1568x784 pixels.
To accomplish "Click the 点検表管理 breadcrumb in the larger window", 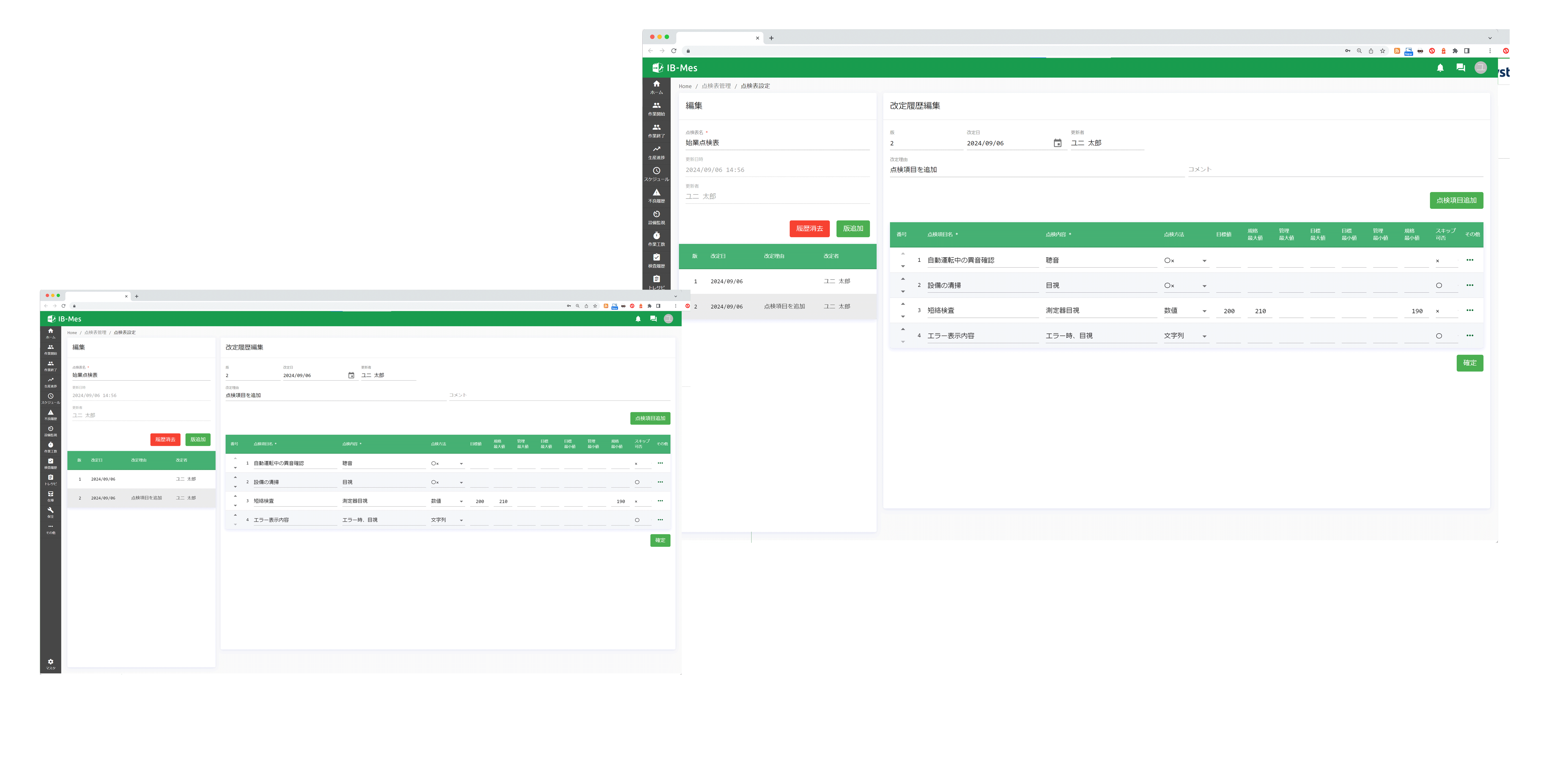I will coord(716,86).
